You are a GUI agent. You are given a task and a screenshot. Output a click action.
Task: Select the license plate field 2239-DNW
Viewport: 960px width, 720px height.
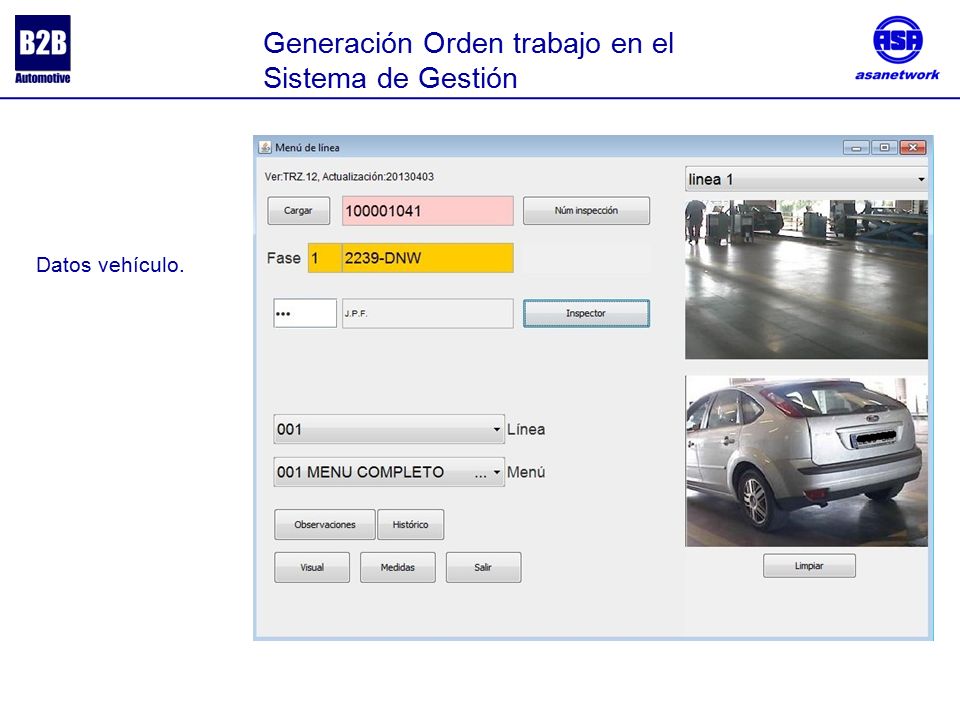(427, 258)
